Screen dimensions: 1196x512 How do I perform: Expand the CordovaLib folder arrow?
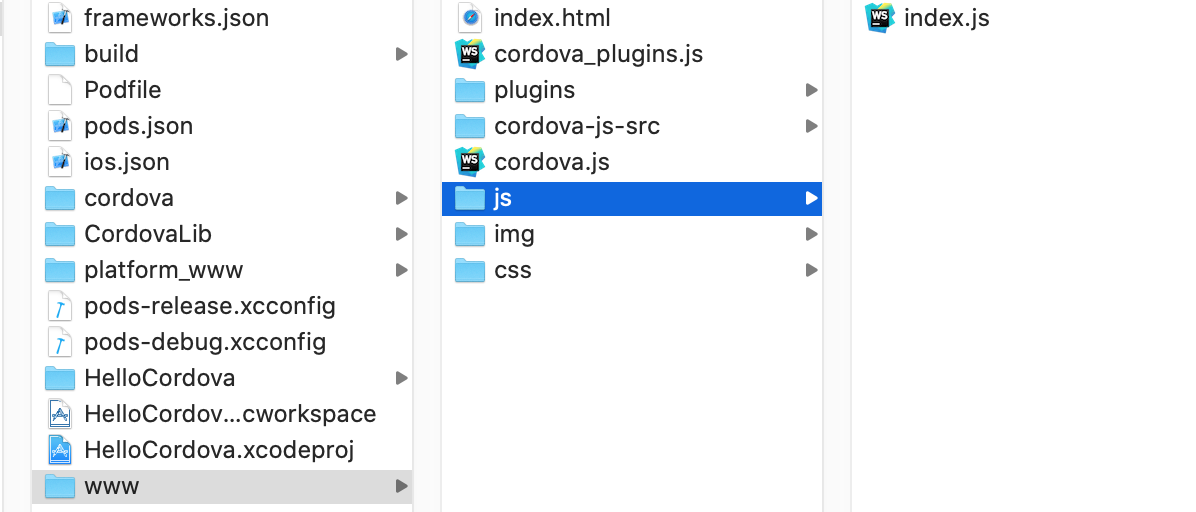[401, 234]
